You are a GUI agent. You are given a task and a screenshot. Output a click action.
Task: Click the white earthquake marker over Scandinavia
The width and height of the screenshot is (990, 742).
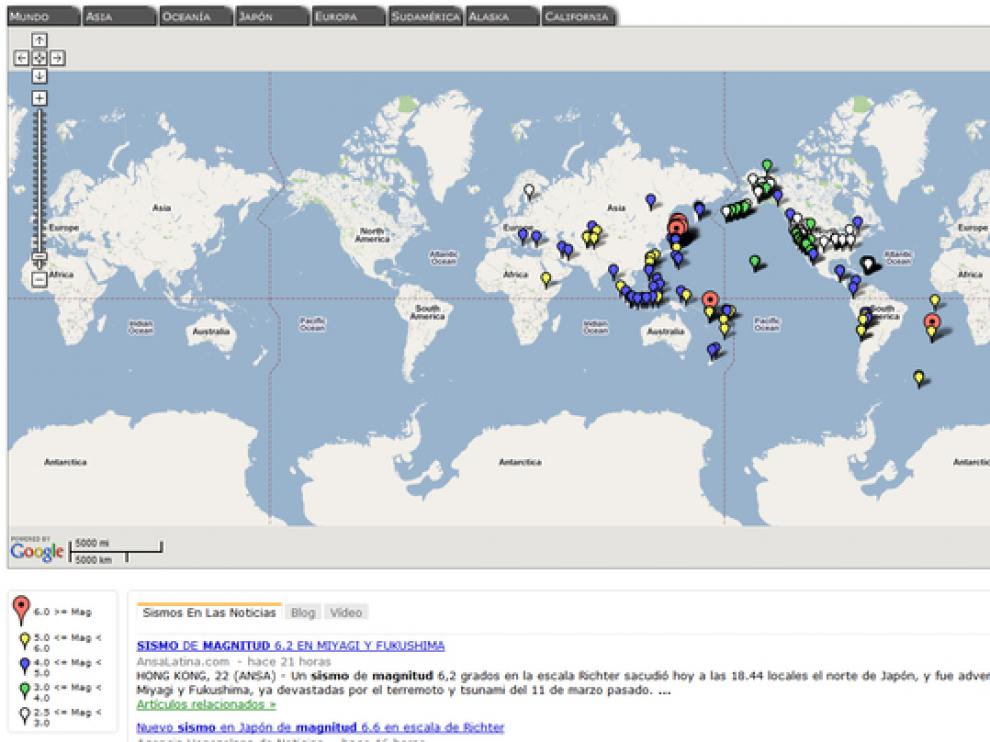pos(529,191)
